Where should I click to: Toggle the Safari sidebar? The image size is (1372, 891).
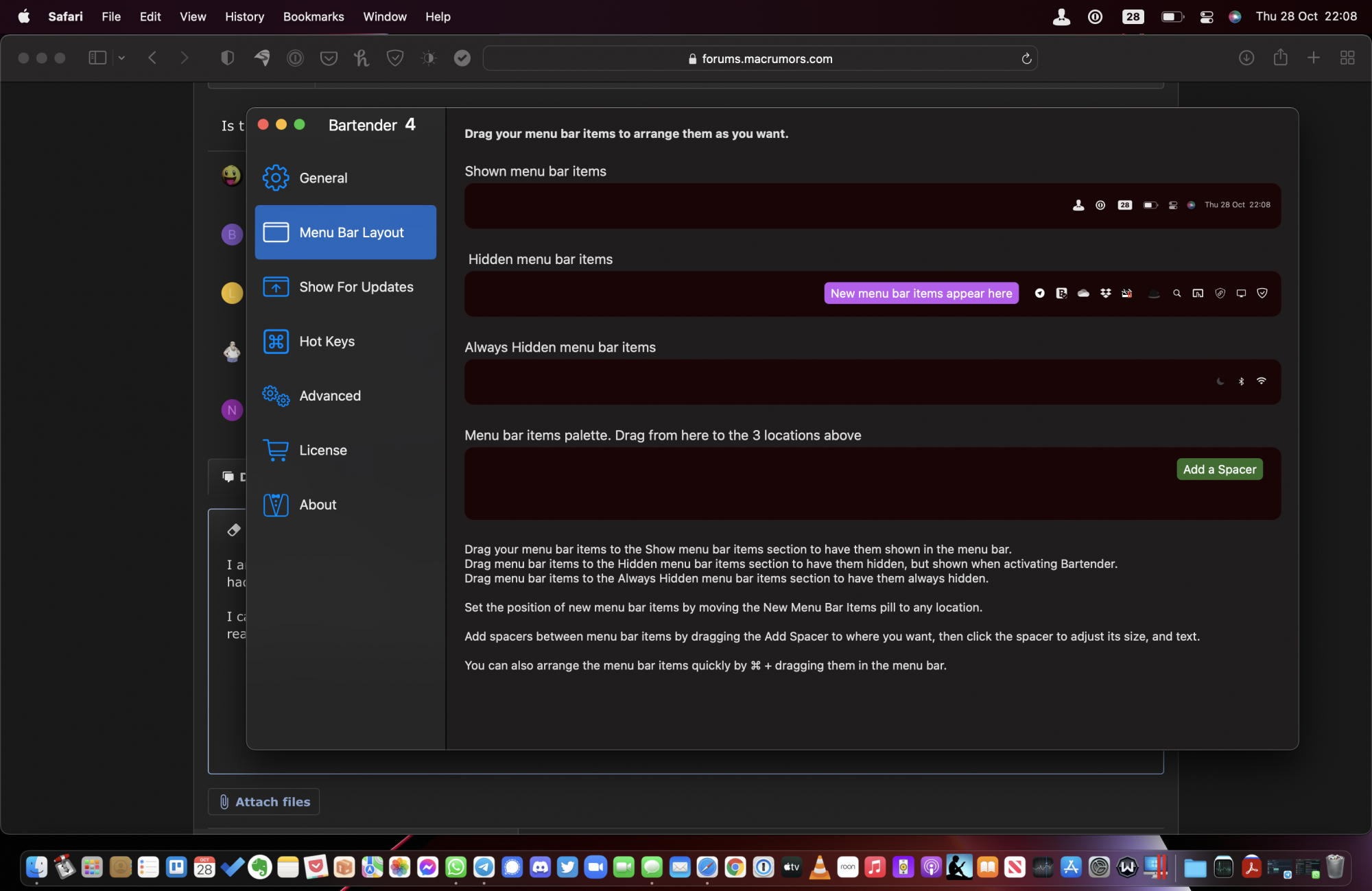click(x=97, y=58)
